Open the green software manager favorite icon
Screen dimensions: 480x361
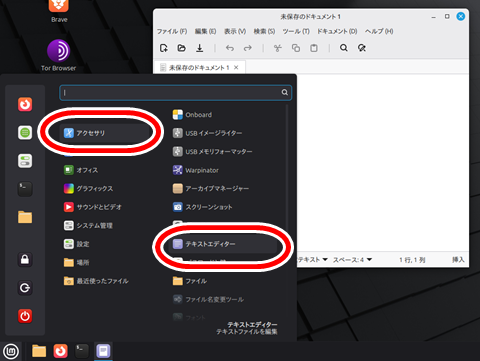point(25,133)
